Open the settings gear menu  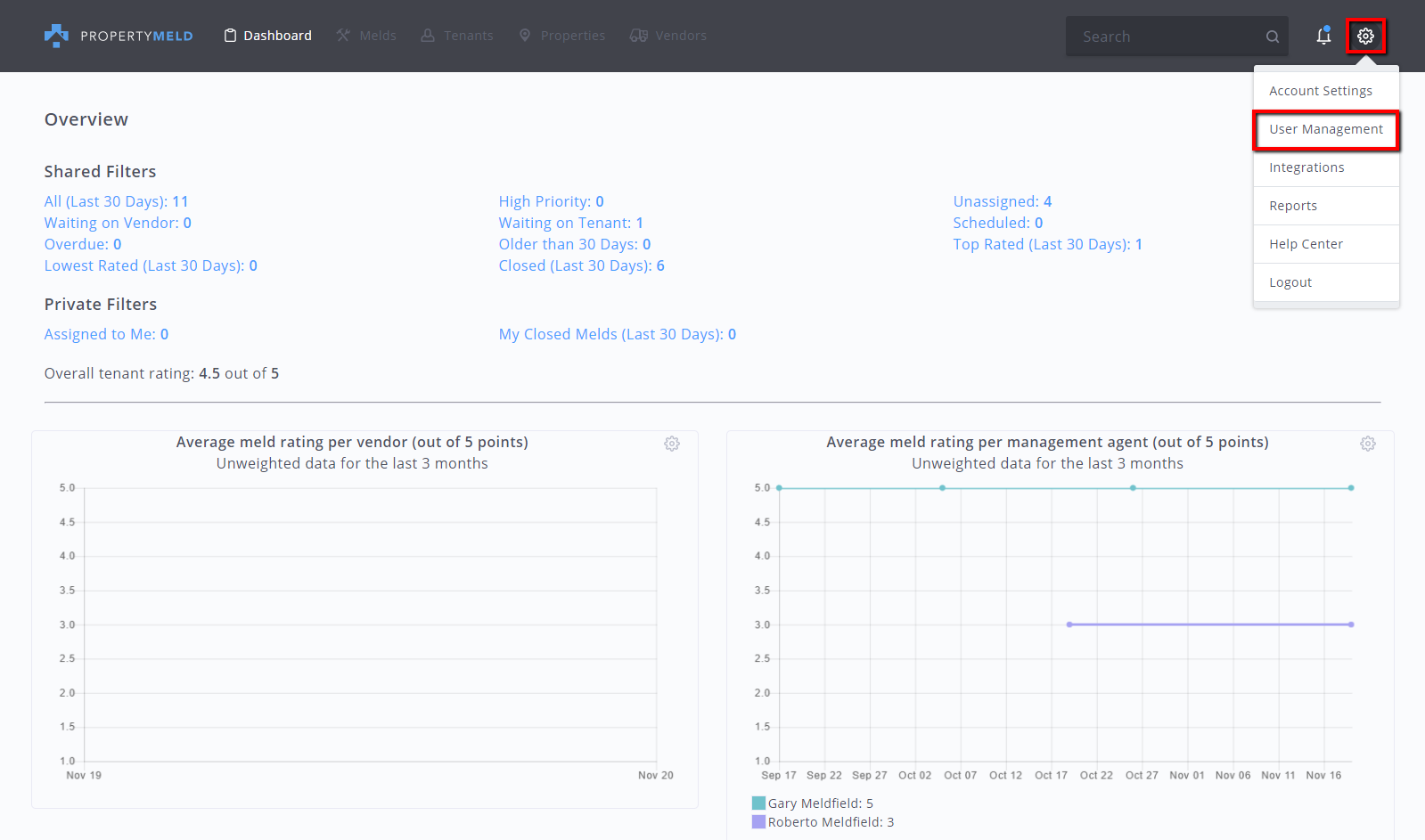(x=1365, y=37)
